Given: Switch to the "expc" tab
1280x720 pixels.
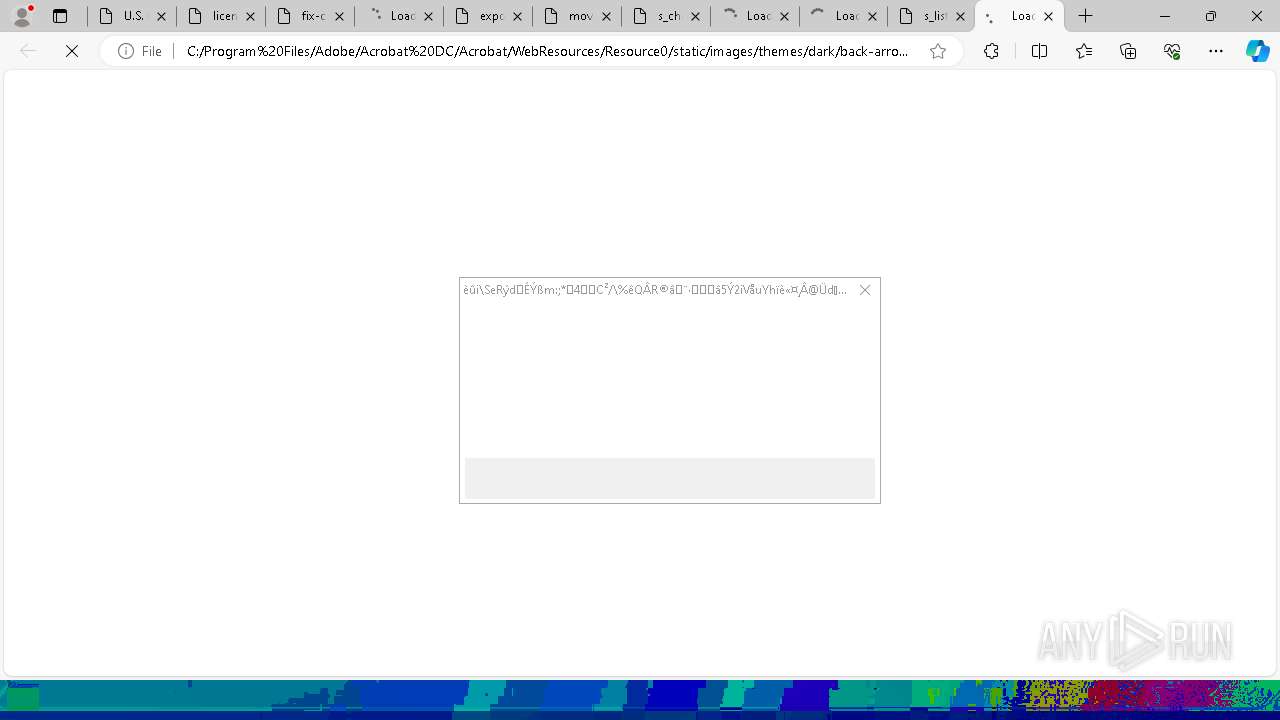Looking at the screenshot, I should tap(489, 16).
